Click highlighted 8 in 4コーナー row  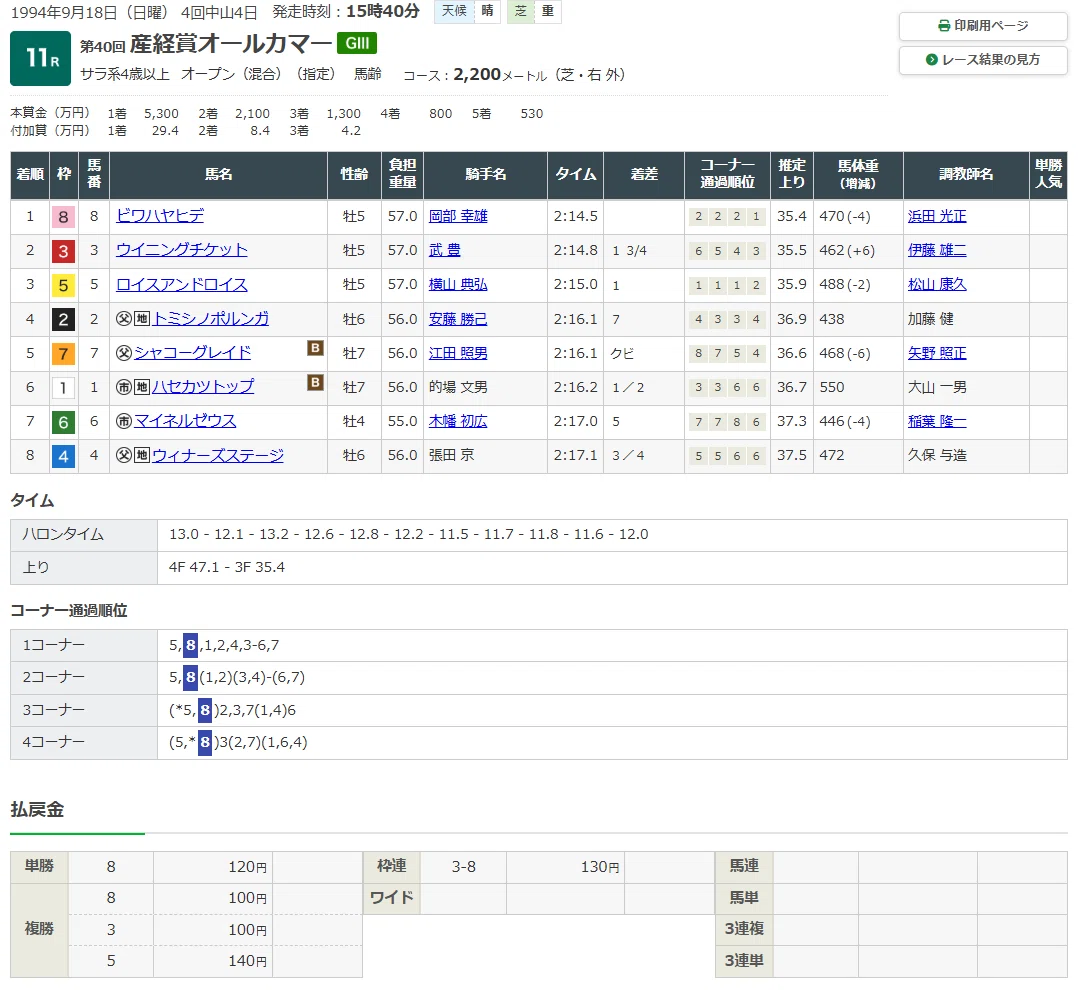(x=205, y=742)
